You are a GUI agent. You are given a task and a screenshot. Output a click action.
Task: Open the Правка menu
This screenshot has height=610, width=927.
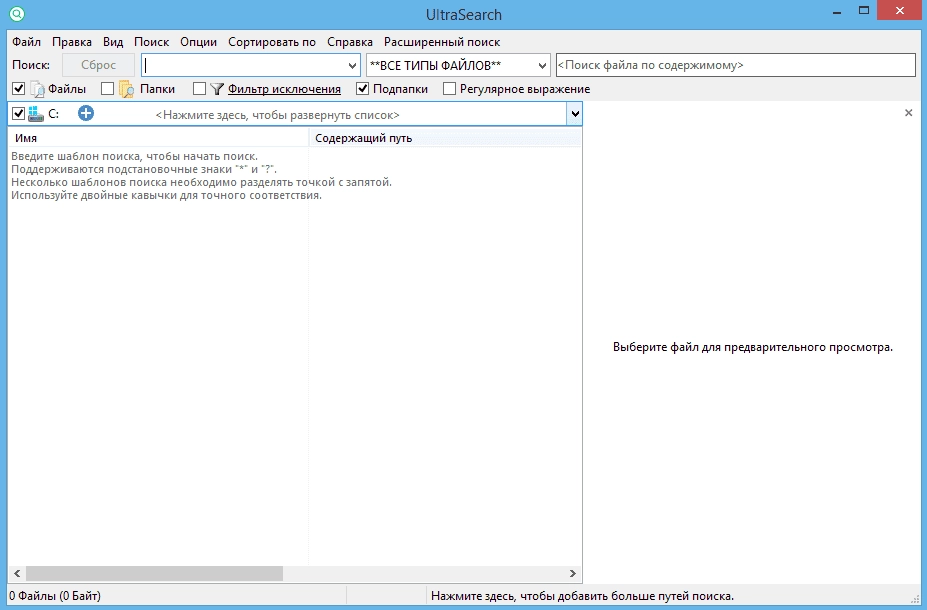pos(72,42)
